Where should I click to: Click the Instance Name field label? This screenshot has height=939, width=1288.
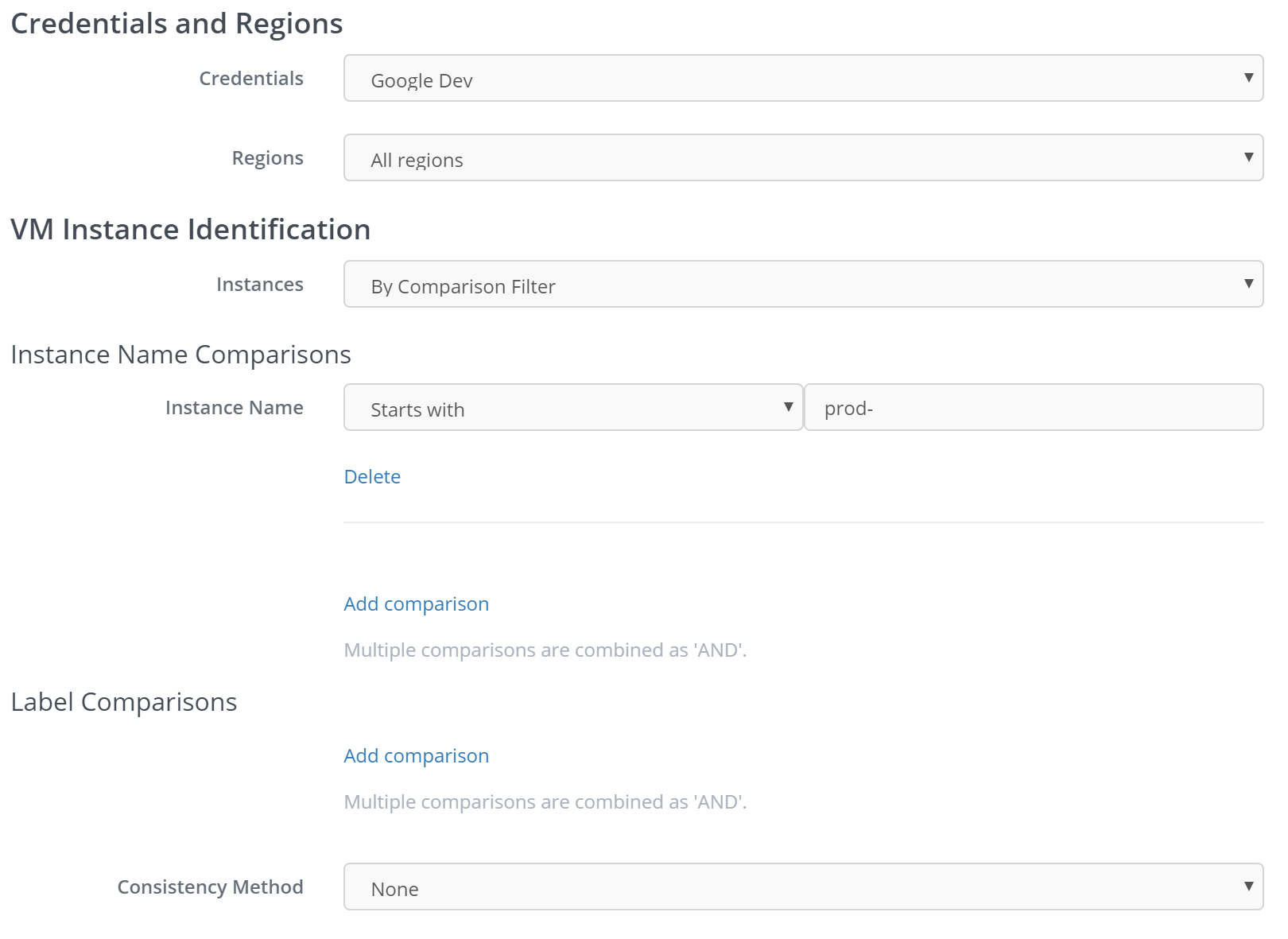[235, 408]
